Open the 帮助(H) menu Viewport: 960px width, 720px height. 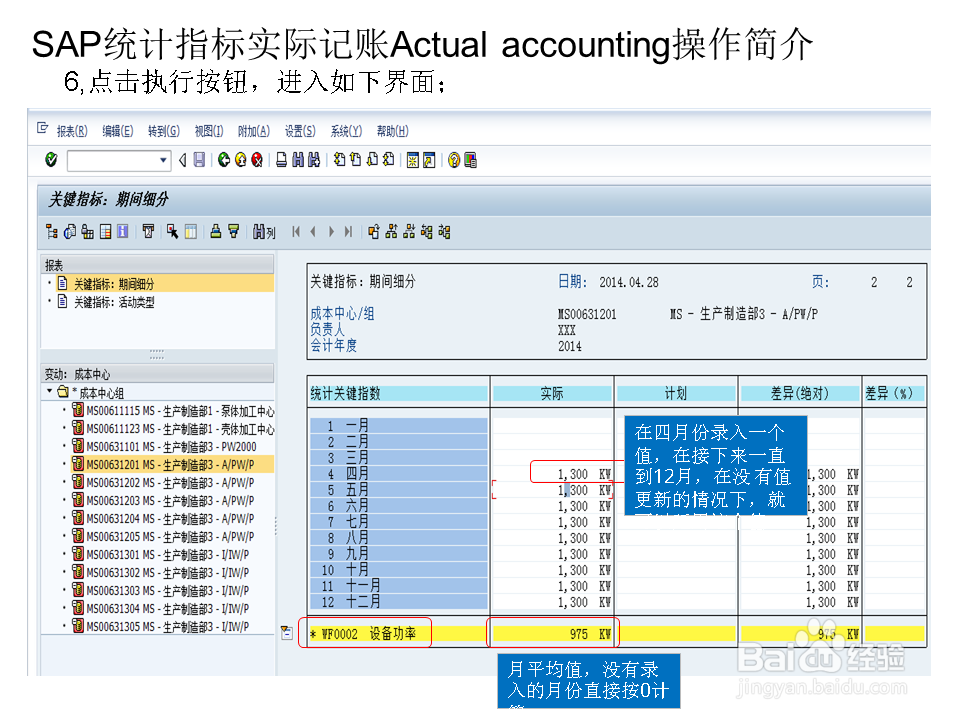(x=392, y=131)
